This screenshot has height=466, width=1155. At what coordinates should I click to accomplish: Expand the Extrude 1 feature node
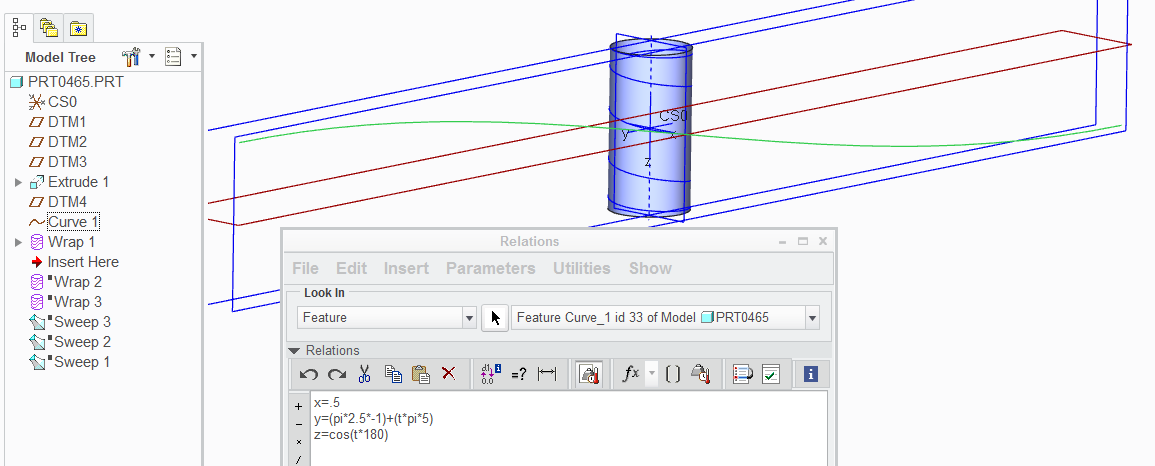click(18, 182)
